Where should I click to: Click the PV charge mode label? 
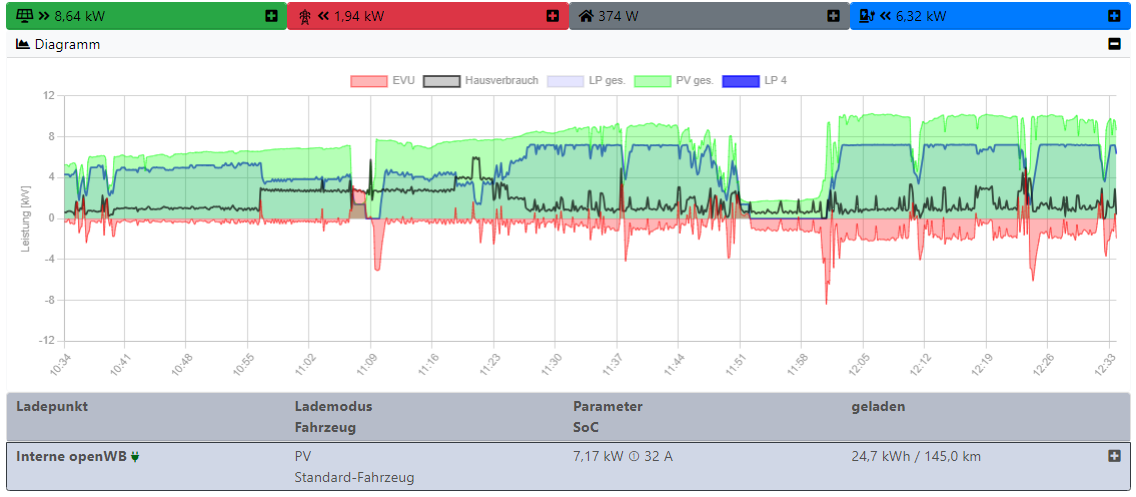303,457
